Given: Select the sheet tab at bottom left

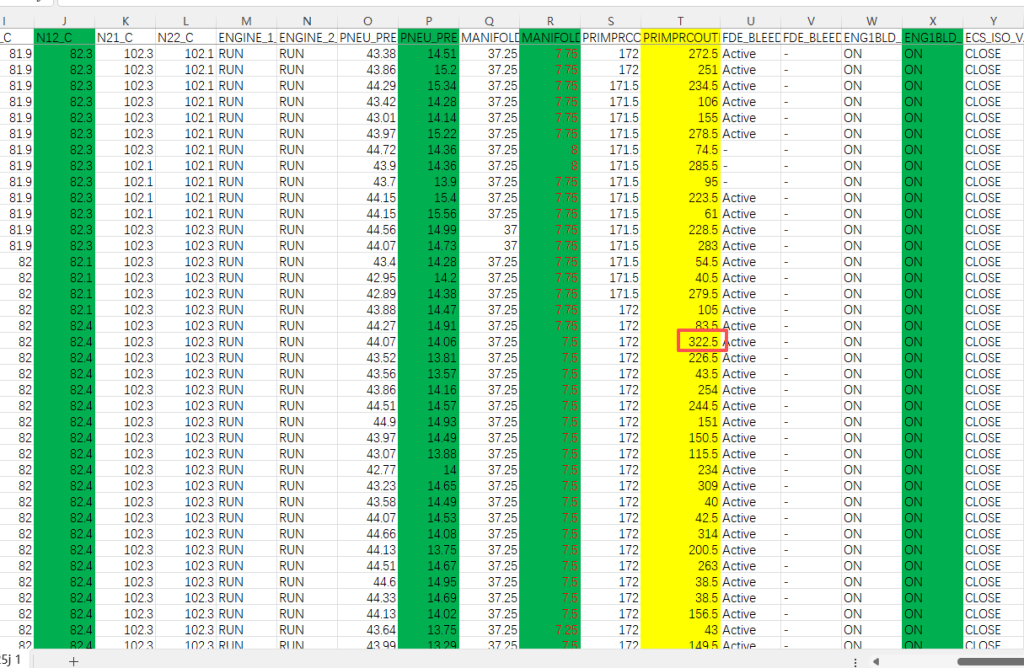Looking at the screenshot, I should [x=10, y=660].
